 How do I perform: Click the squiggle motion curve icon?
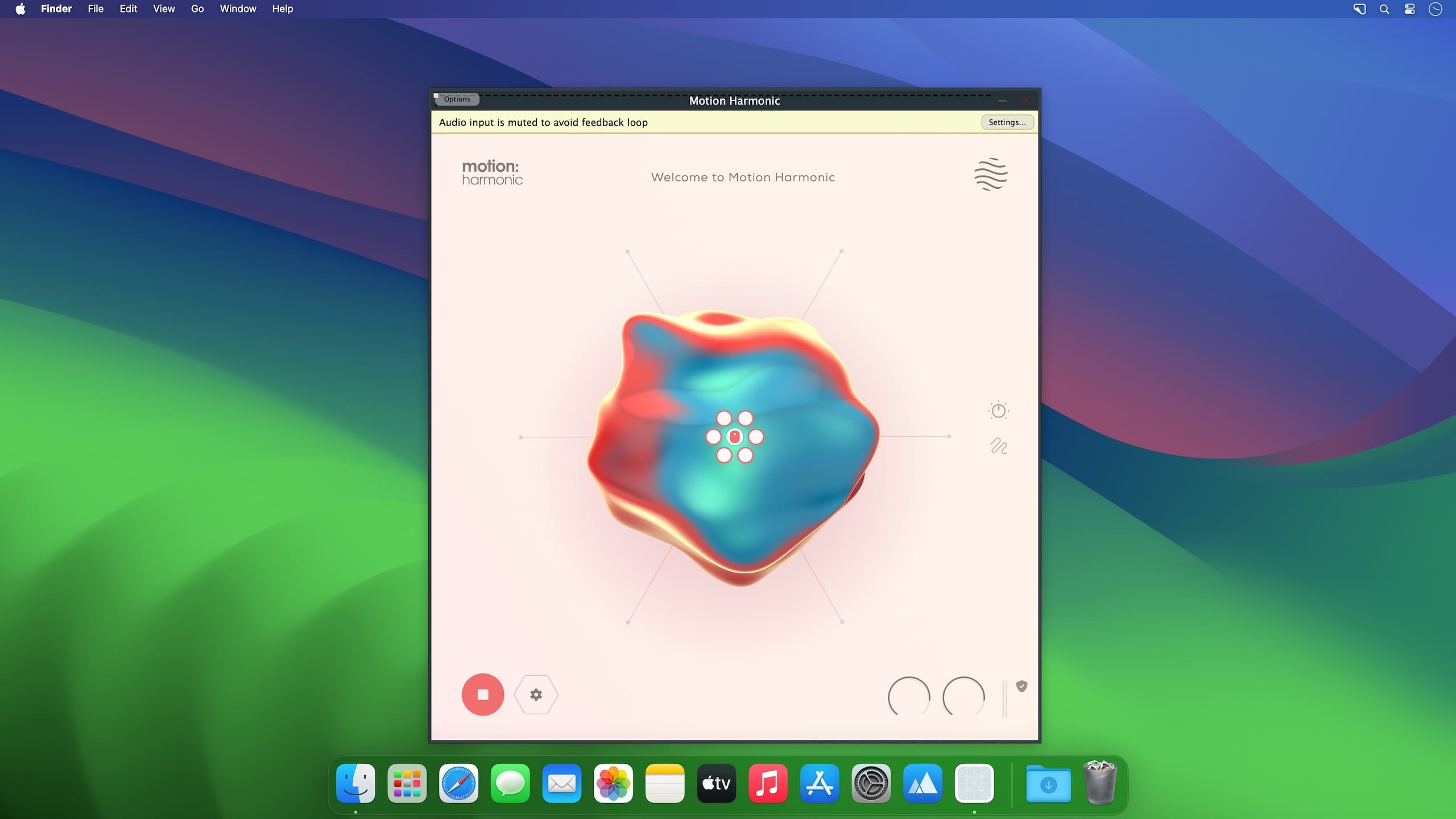coord(998,446)
